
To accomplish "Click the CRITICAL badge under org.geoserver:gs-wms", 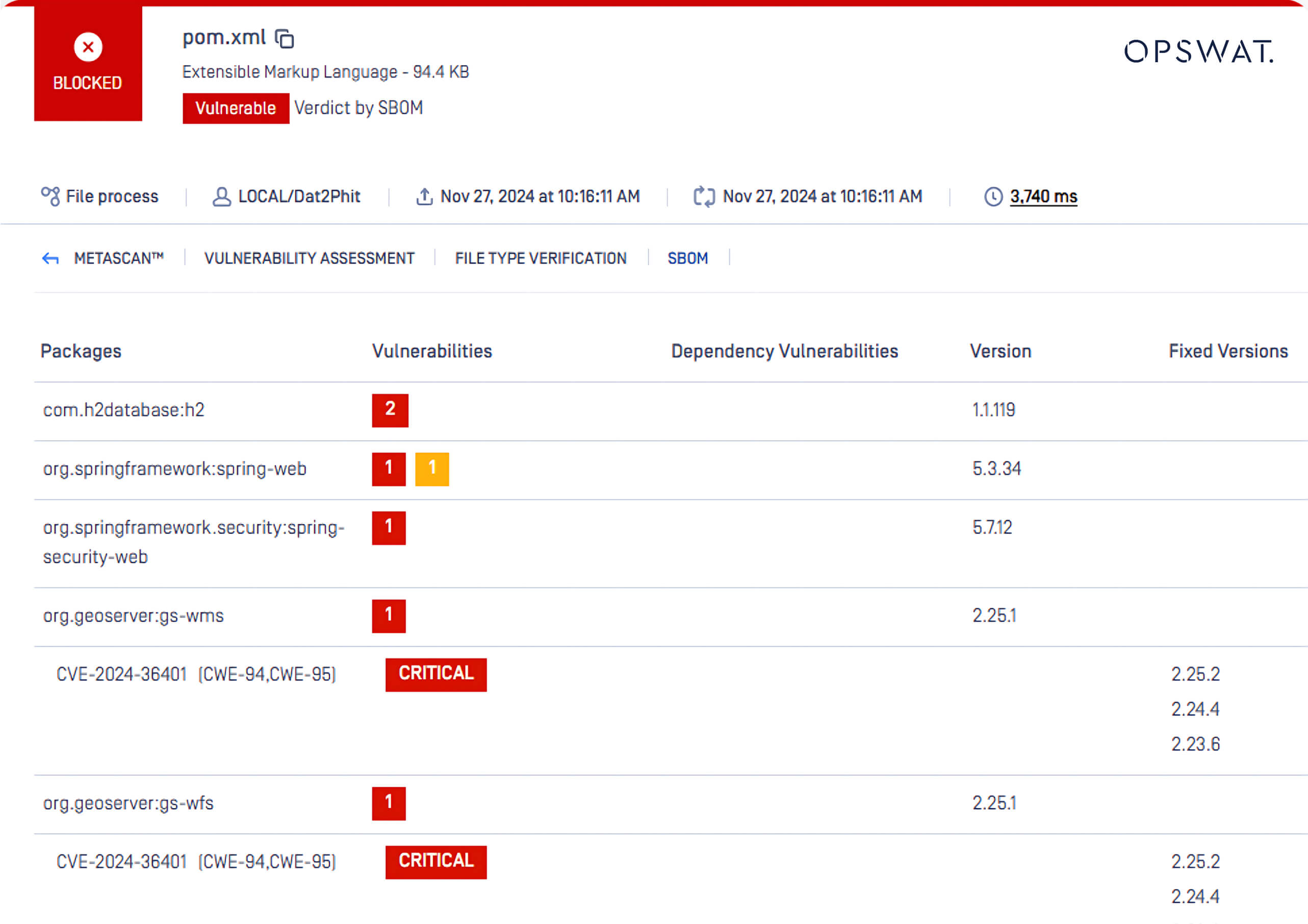I will click(x=436, y=675).
